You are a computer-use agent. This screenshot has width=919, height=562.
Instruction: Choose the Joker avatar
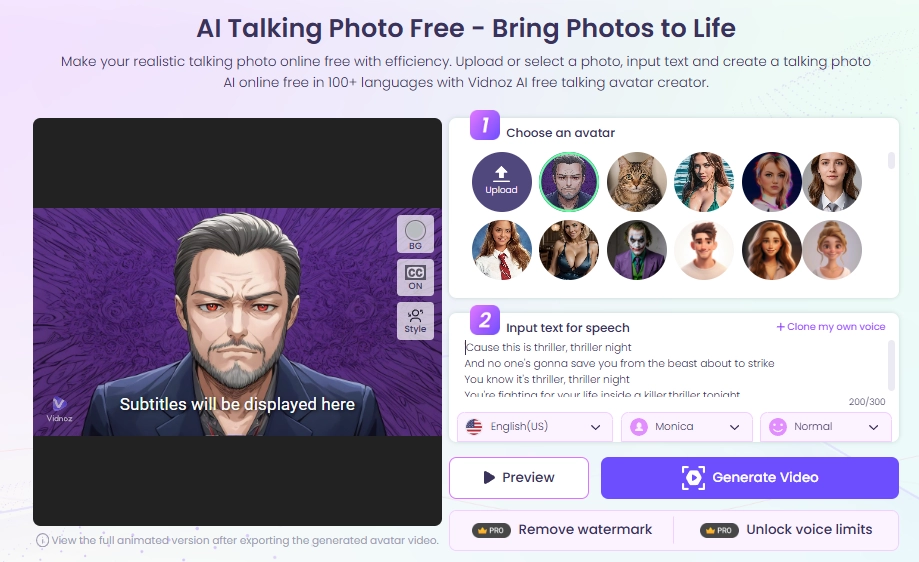(637, 250)
